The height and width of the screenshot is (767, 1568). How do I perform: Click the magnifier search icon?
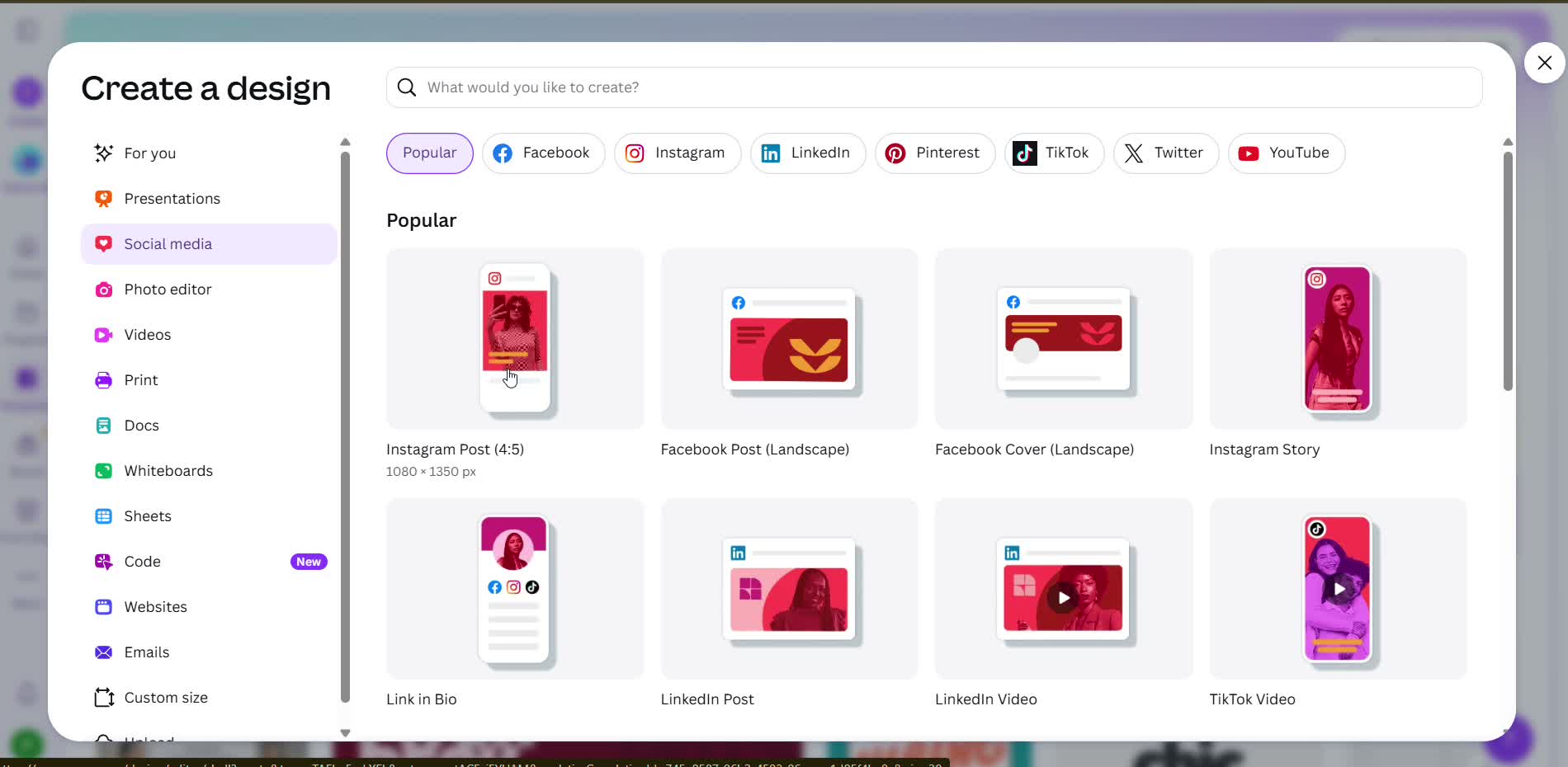coord(407,87)
